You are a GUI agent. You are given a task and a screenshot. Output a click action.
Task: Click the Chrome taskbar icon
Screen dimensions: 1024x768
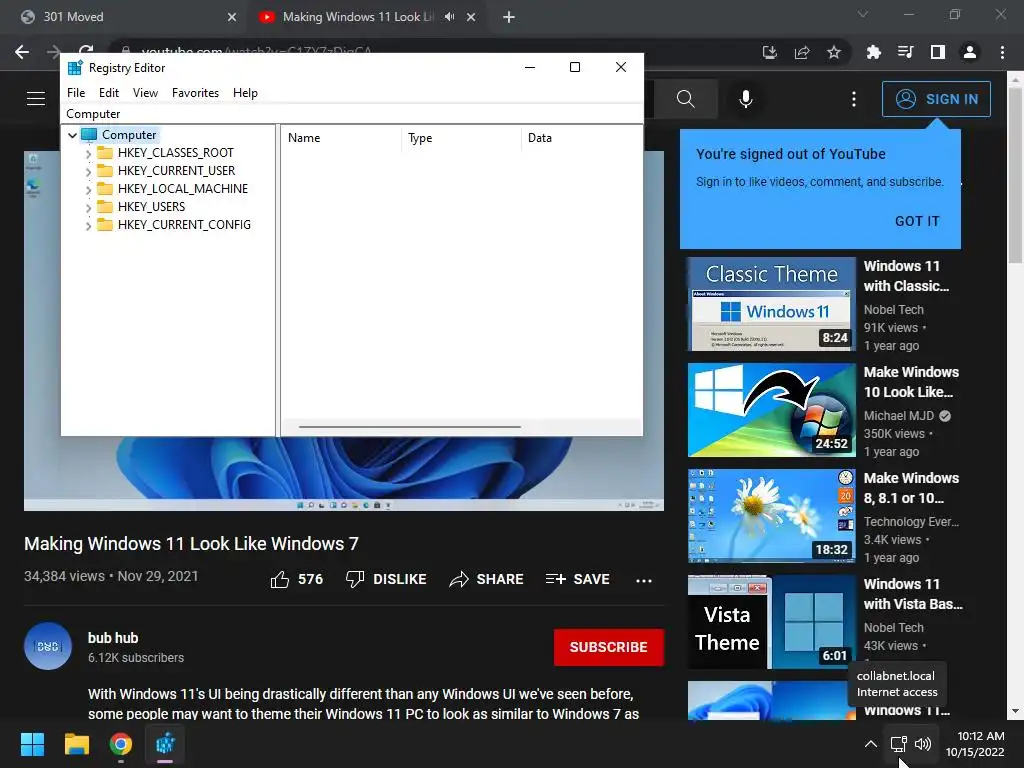(x=121, y=744)
